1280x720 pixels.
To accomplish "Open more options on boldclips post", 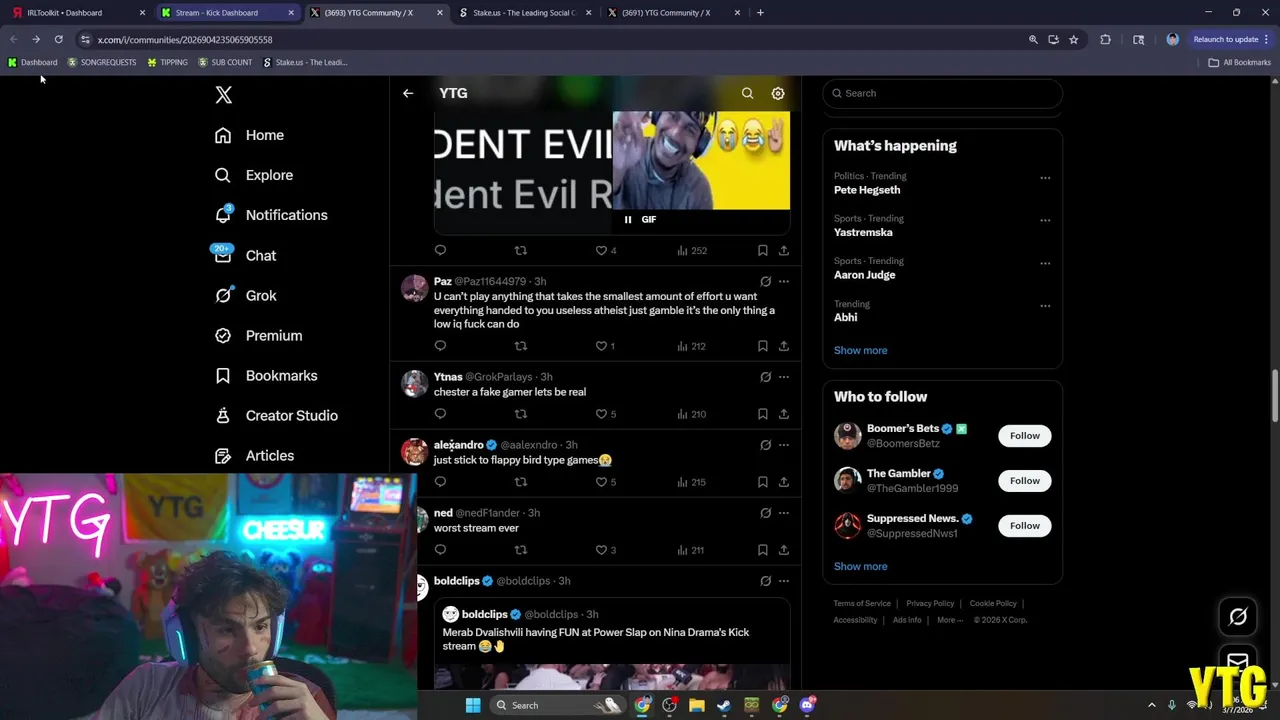I will [784, 582].
